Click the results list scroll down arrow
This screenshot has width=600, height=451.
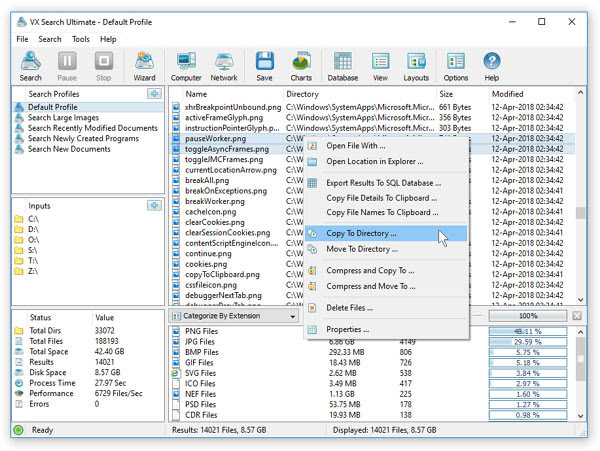click(x=580, y=300)
